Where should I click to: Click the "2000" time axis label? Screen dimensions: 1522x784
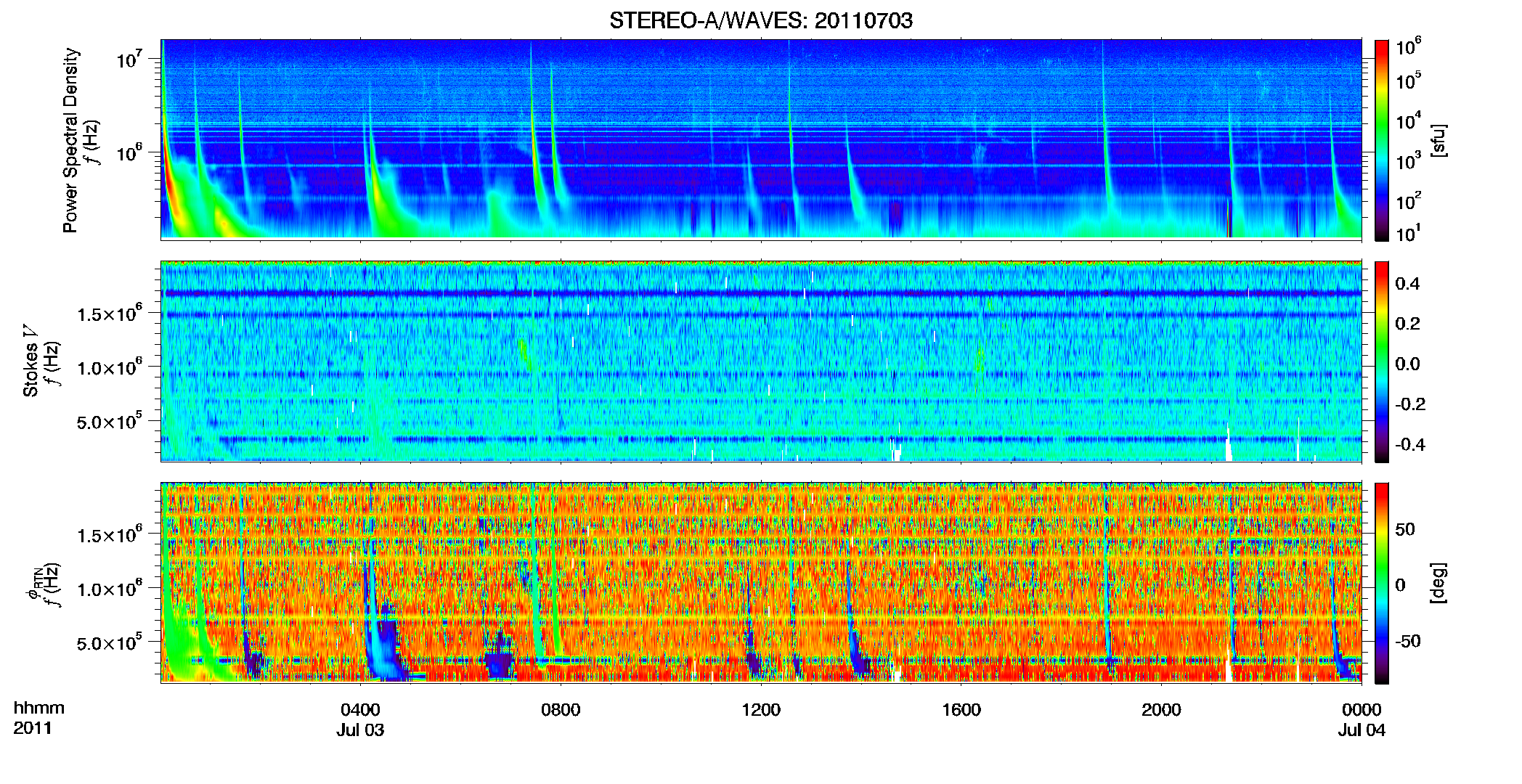[1161, 710]
